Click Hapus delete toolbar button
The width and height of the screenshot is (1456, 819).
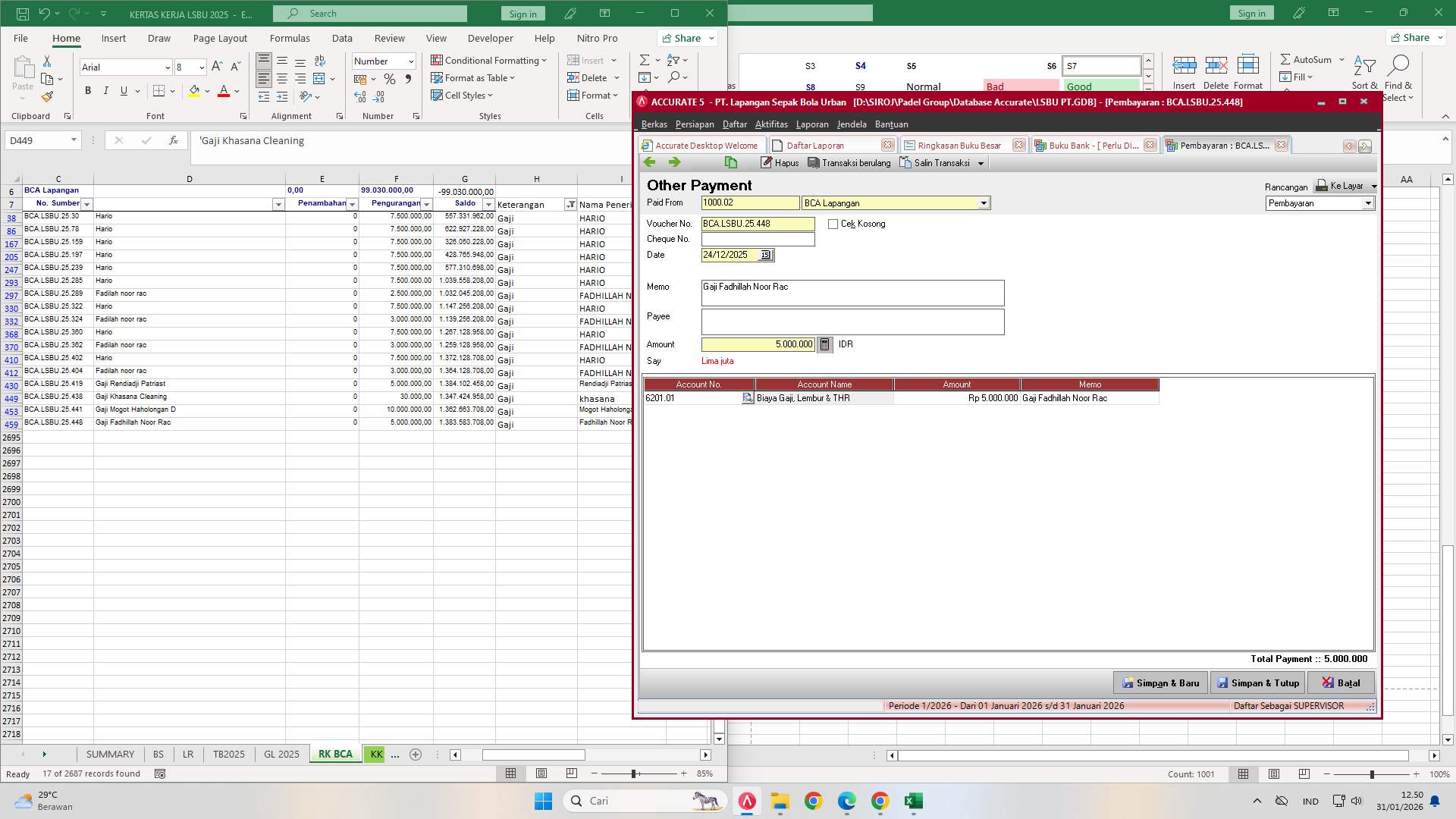[x=780, y=163]
